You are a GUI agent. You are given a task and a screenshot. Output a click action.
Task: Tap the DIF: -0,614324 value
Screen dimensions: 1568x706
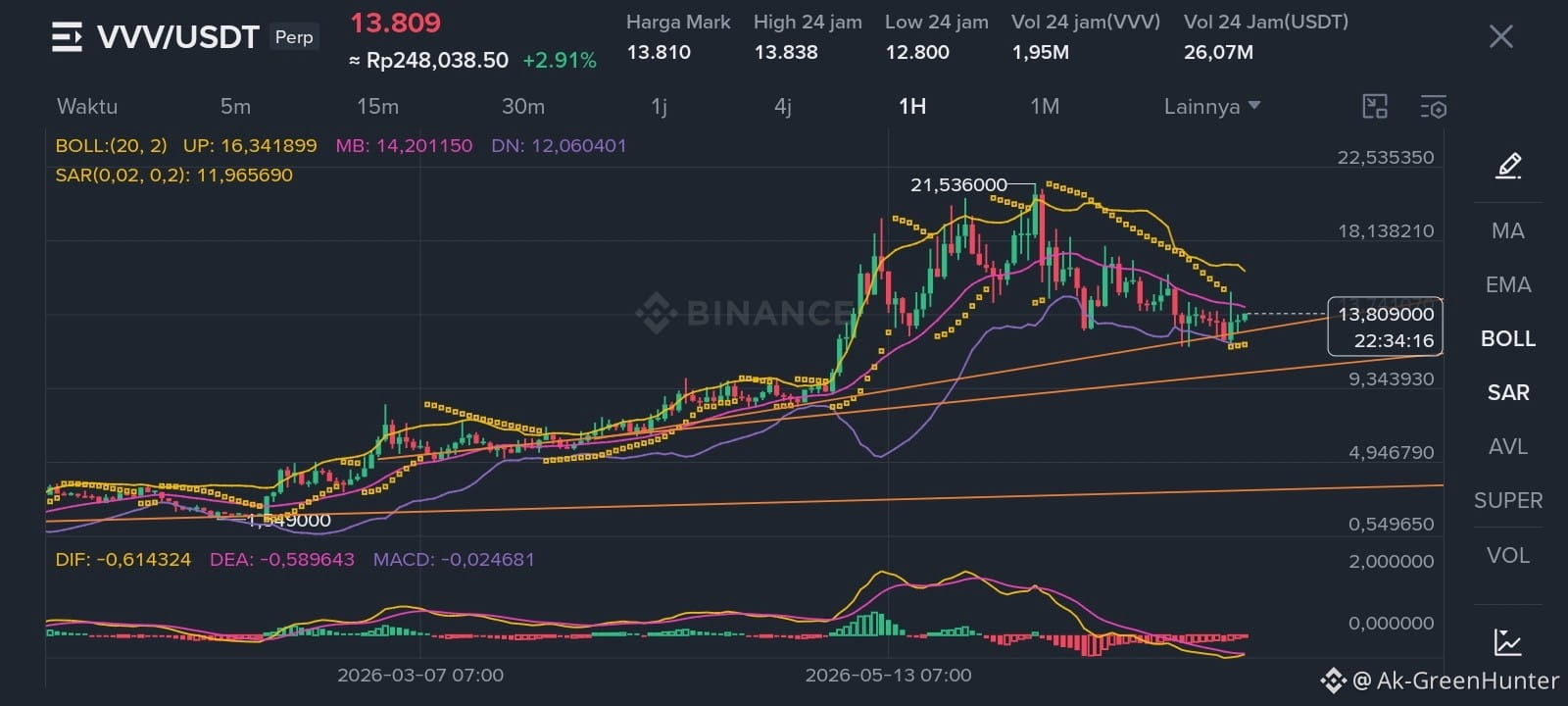(x=122, y=559)
